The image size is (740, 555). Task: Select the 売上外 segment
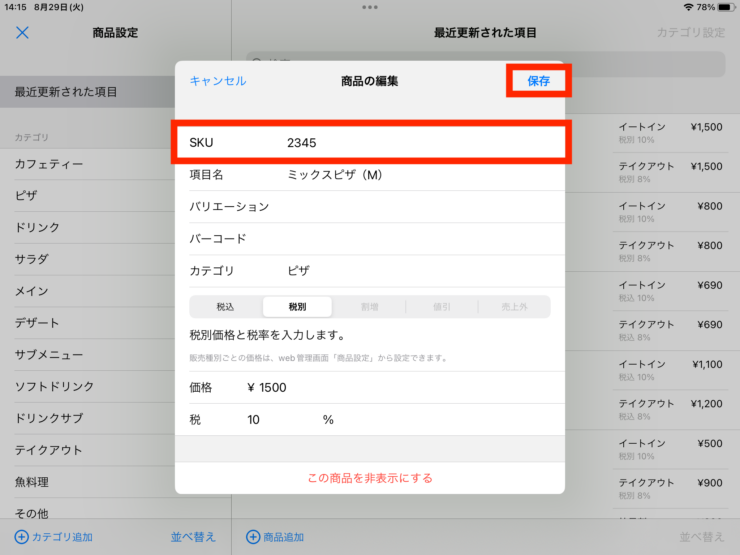(514, 307)
